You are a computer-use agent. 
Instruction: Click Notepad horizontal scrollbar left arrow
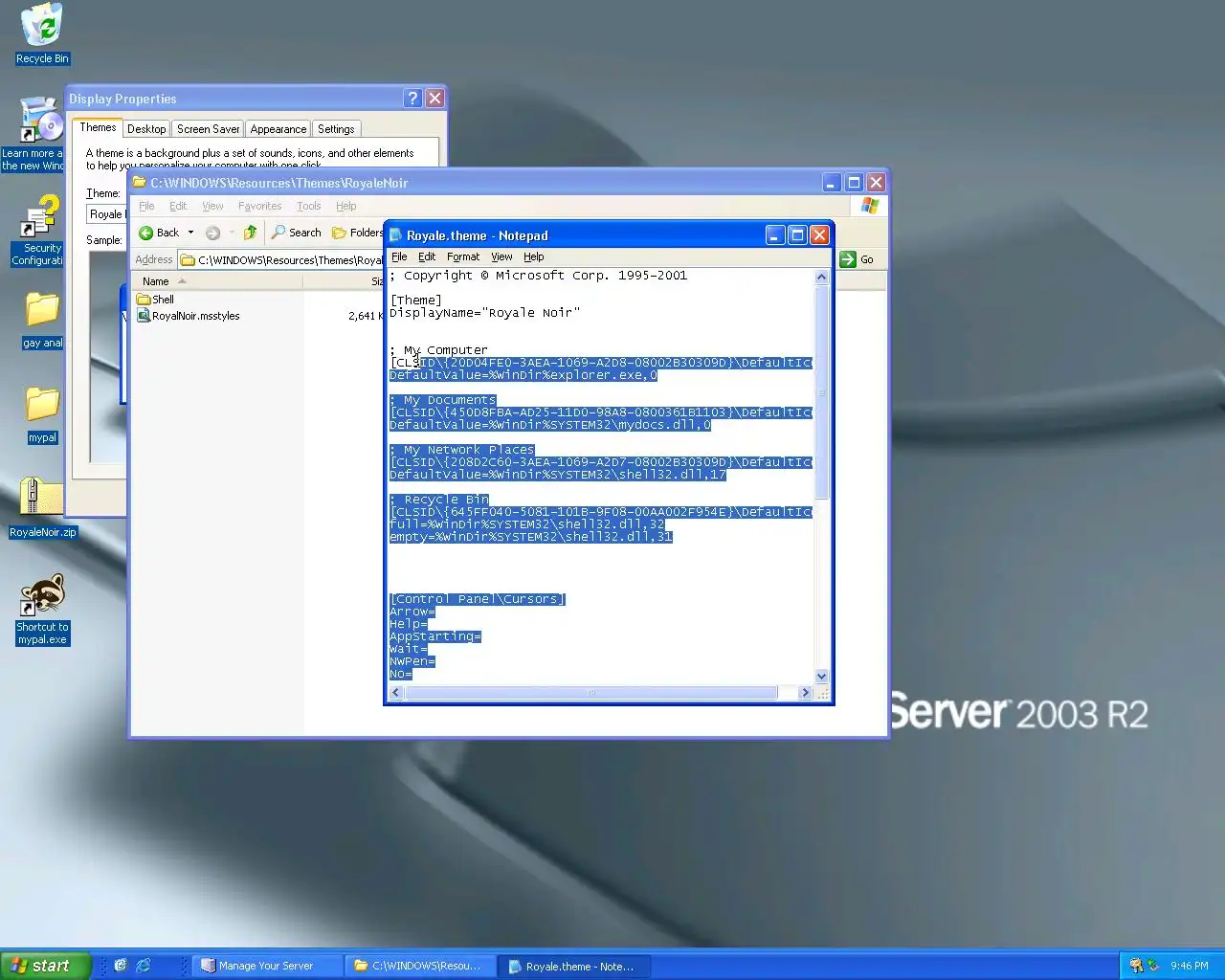pyautogui.click(x=396, y=693)
